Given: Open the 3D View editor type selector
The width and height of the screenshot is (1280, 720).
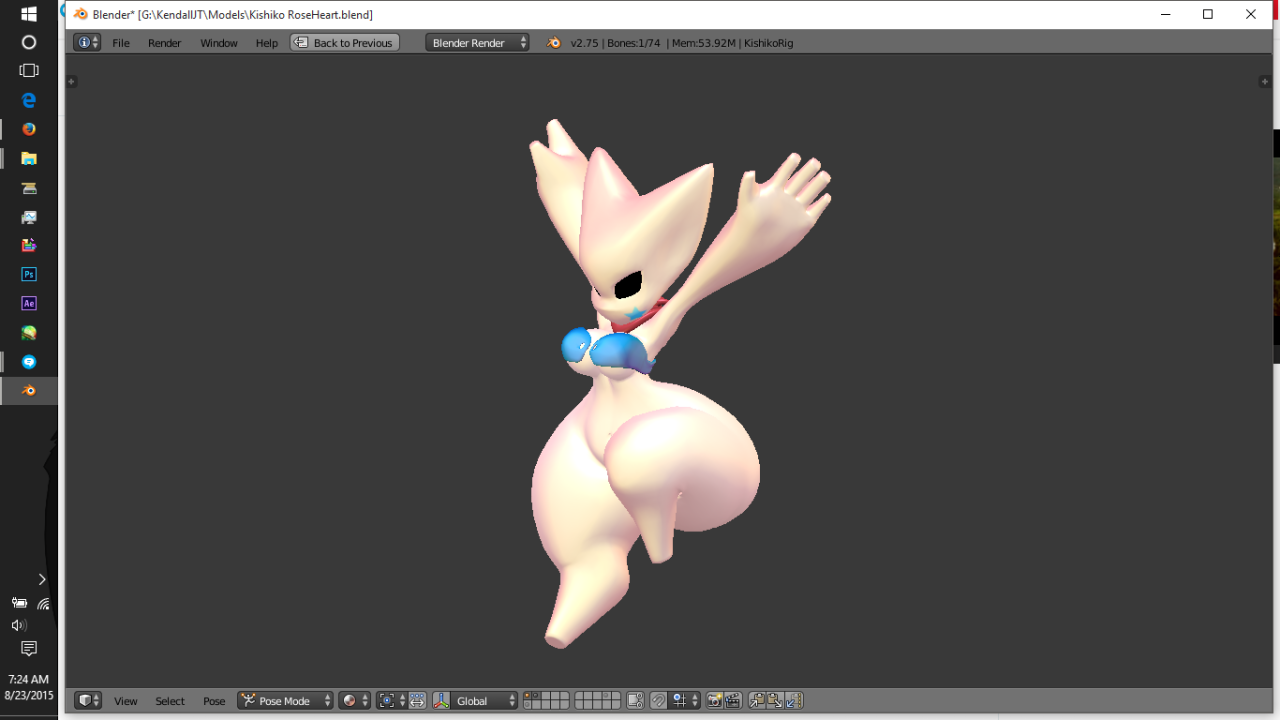Looking at the screenshot, I should [88, 701].
